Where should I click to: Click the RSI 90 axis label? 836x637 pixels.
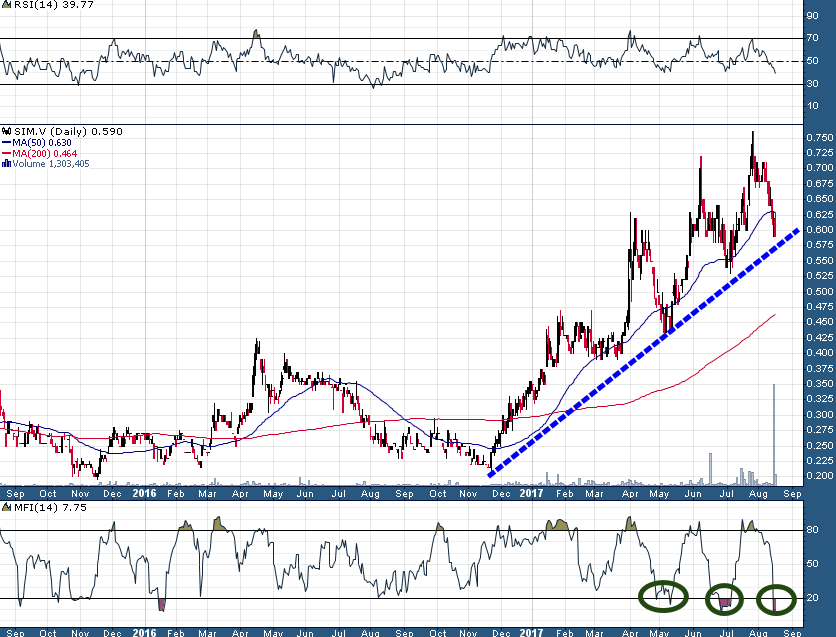click(x=813, y=15)
